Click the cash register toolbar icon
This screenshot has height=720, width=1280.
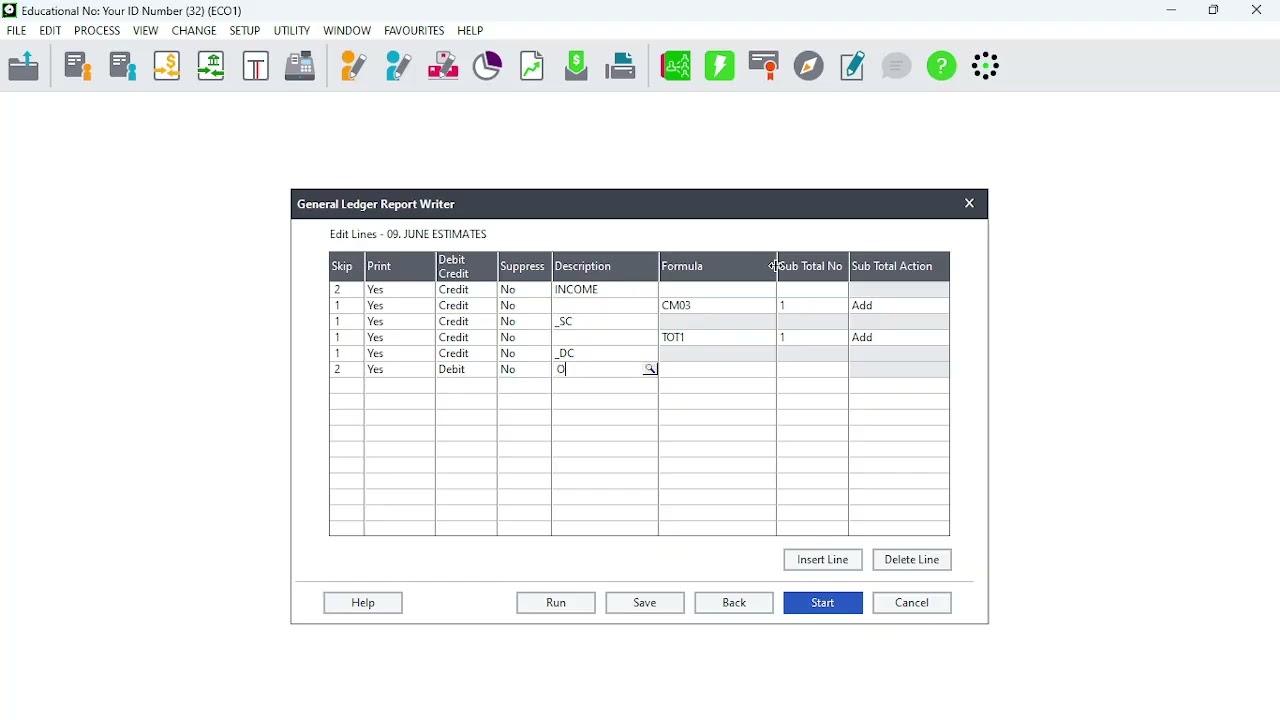pos(300,67)
